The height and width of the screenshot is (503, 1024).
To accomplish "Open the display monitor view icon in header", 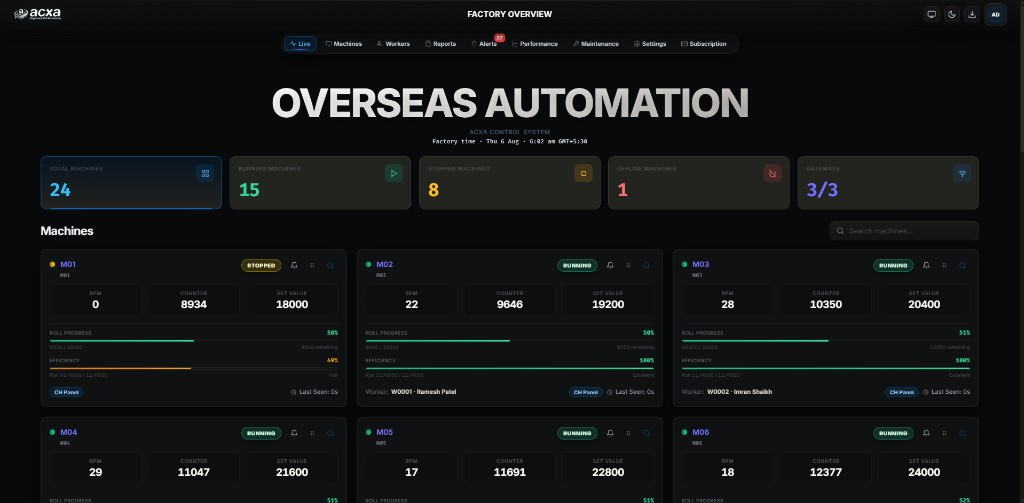I will [x=932, y=14].
